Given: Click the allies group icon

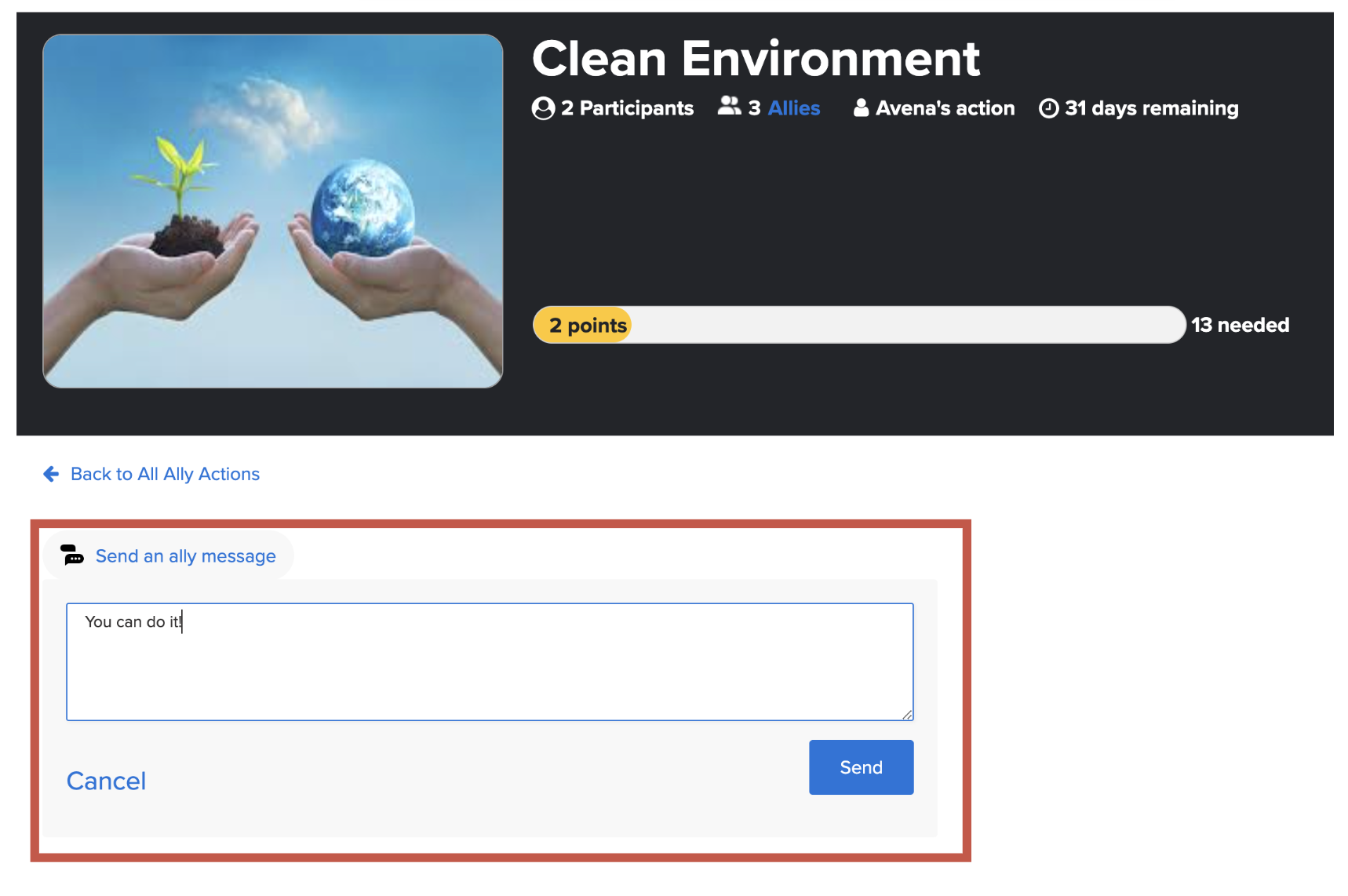Looking at the screenshot, I should (x=729, y=106).
